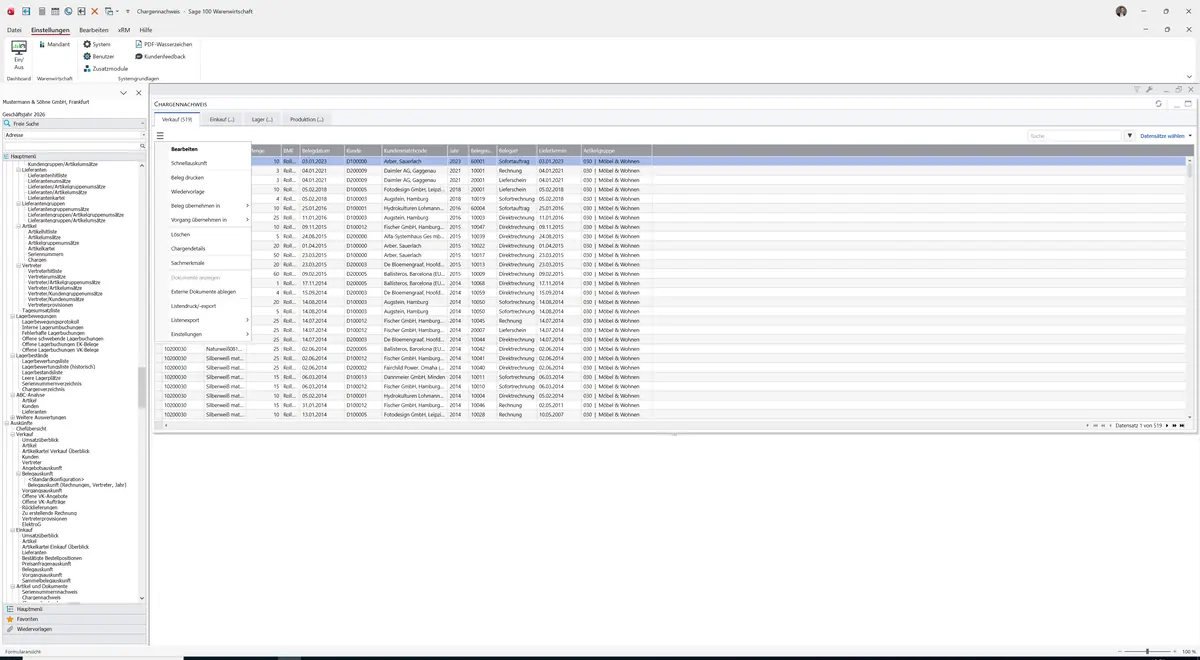
Task: Open System settings in the ribbon
Action: (97, 44)
